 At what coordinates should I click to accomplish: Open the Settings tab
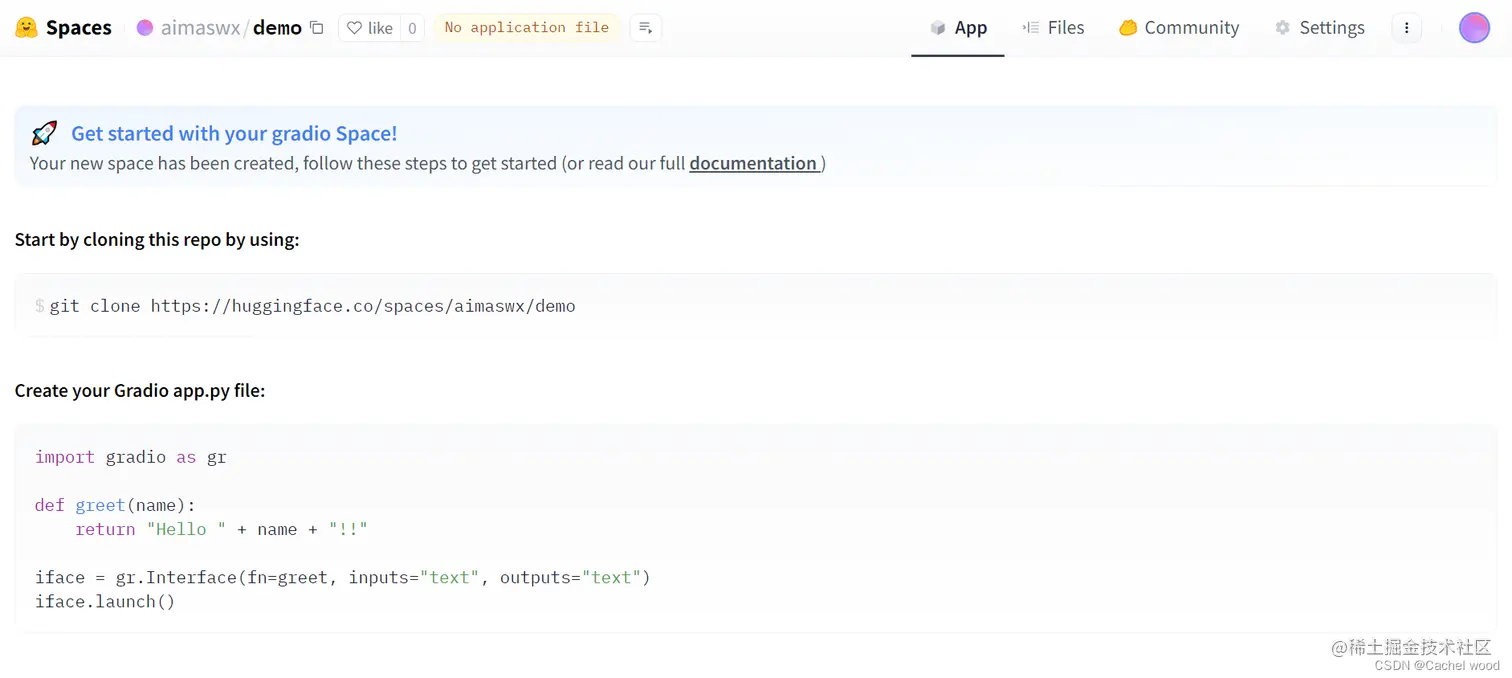pos(1320,28)
